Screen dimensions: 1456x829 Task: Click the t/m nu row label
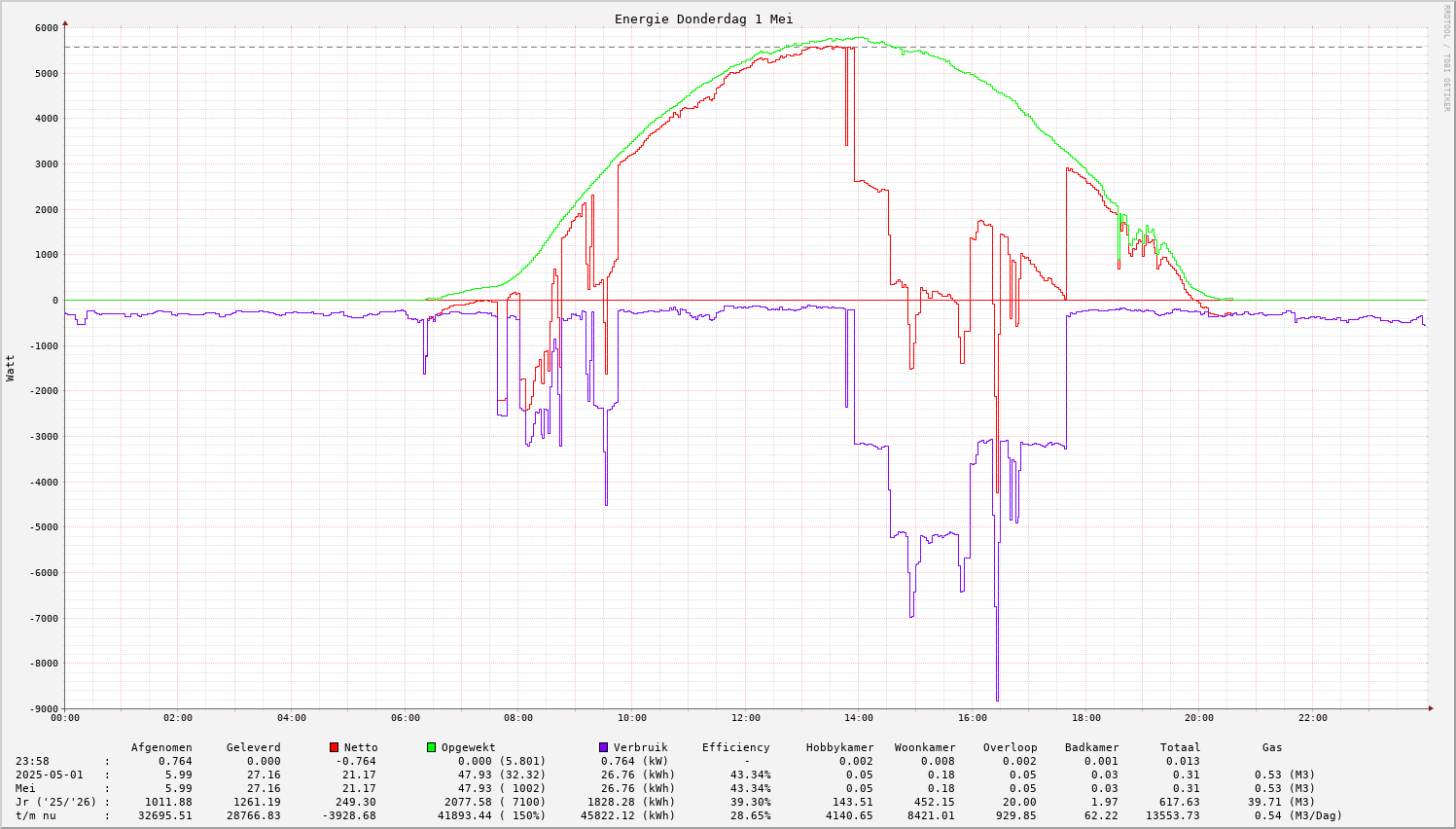point(35,815)
